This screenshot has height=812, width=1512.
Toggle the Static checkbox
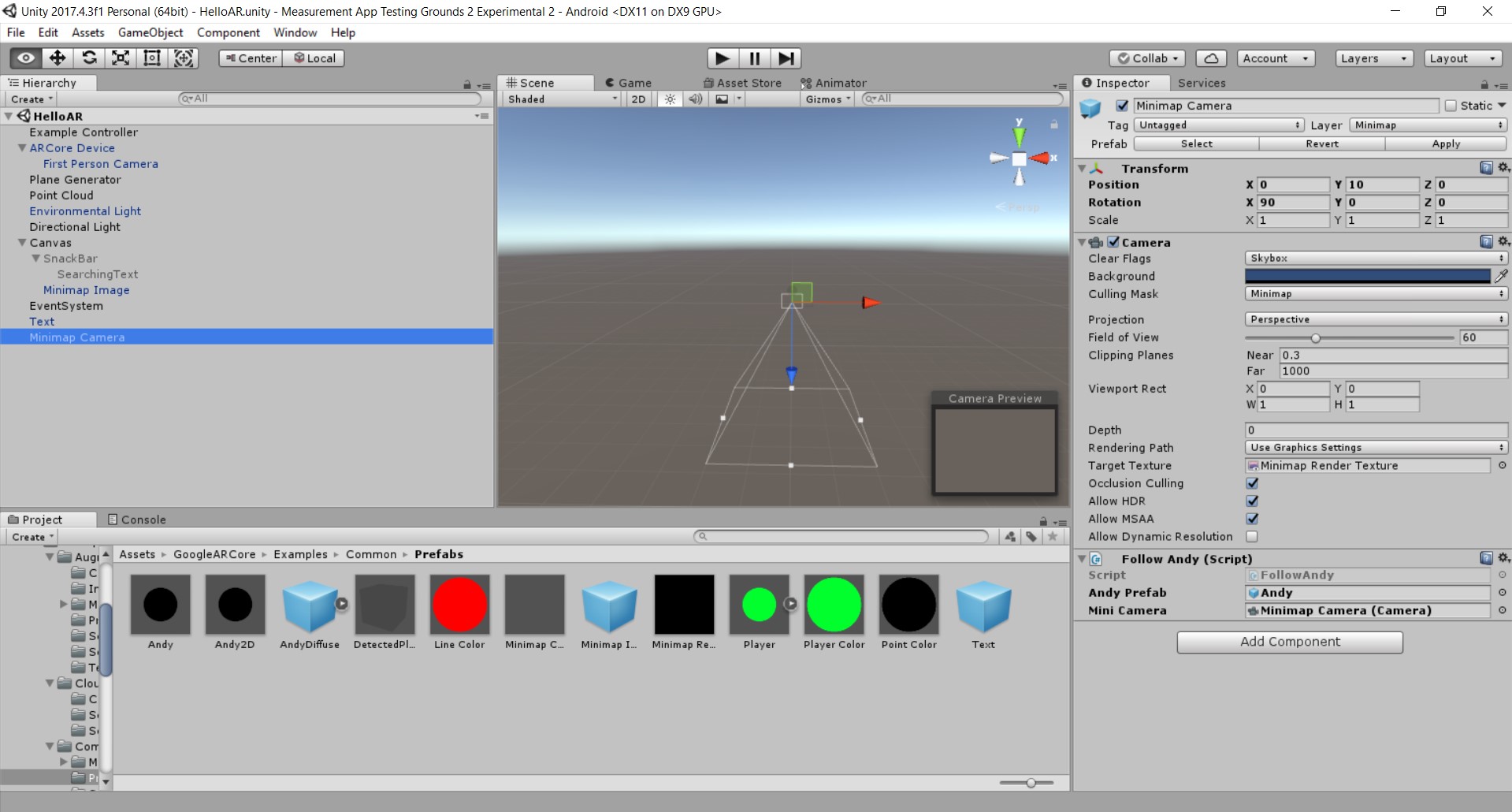click(x=1451, y=106)
